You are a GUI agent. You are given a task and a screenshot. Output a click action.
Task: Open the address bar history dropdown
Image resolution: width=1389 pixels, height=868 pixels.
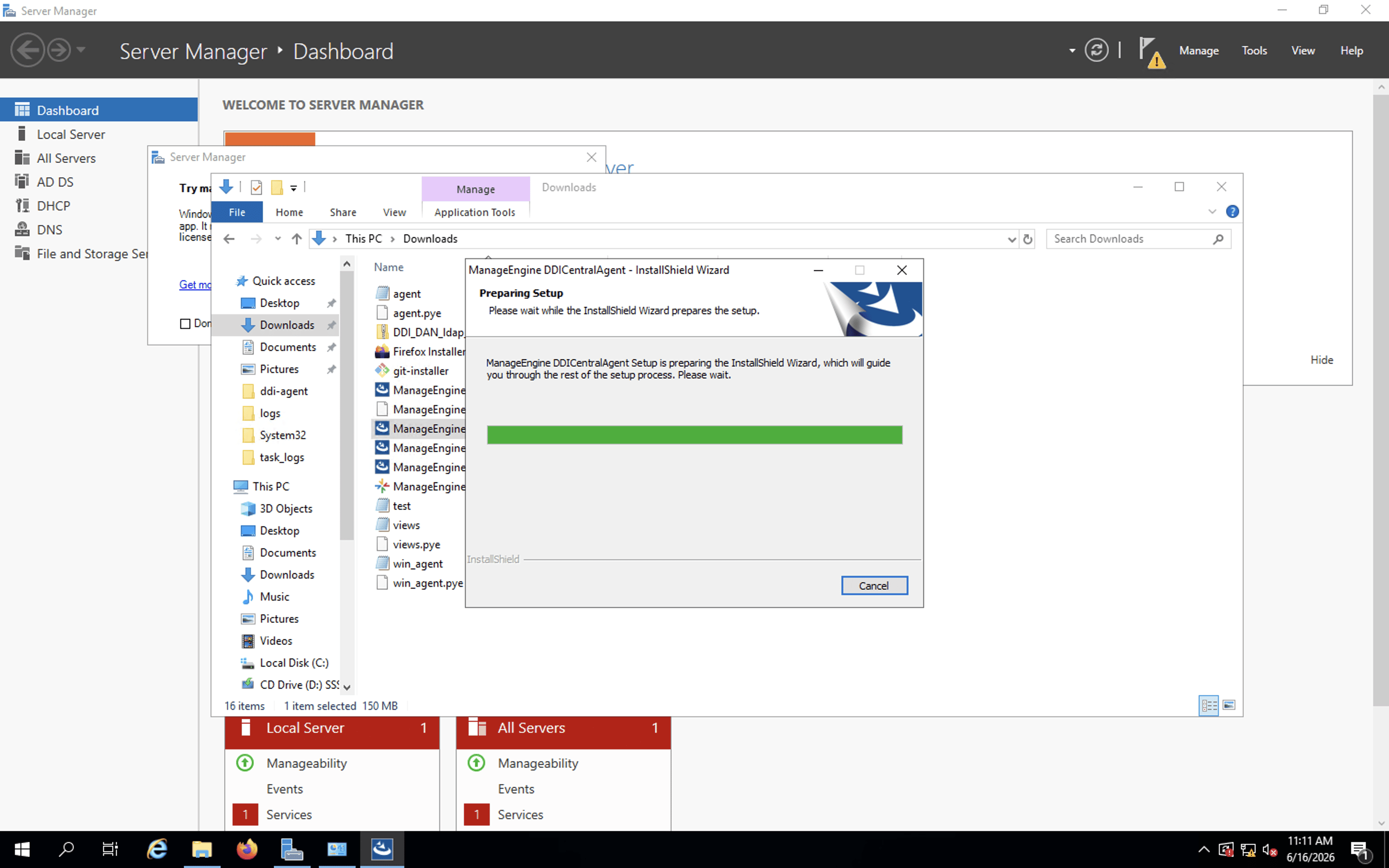coord(1011,239)
